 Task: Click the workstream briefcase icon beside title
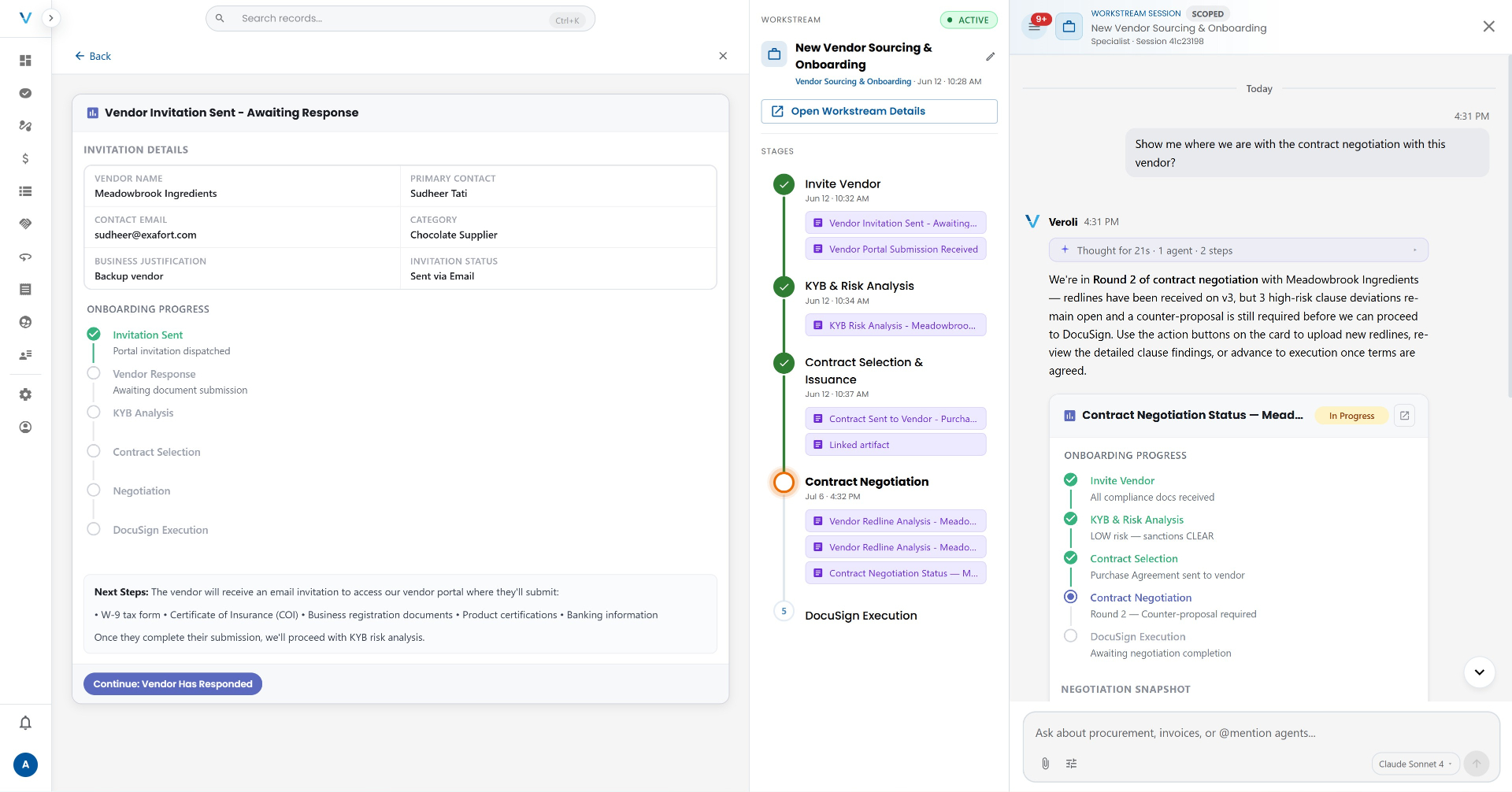click(774, 54)
